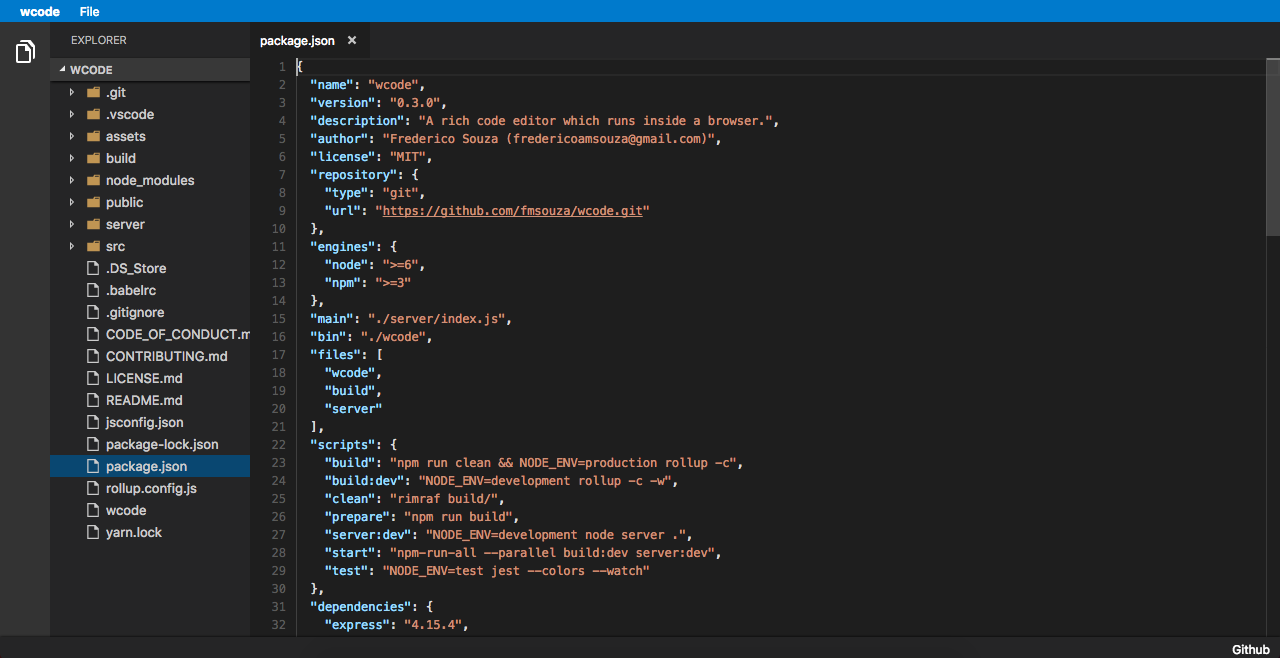Expand the public folder arrow

[x=72, y=202]
